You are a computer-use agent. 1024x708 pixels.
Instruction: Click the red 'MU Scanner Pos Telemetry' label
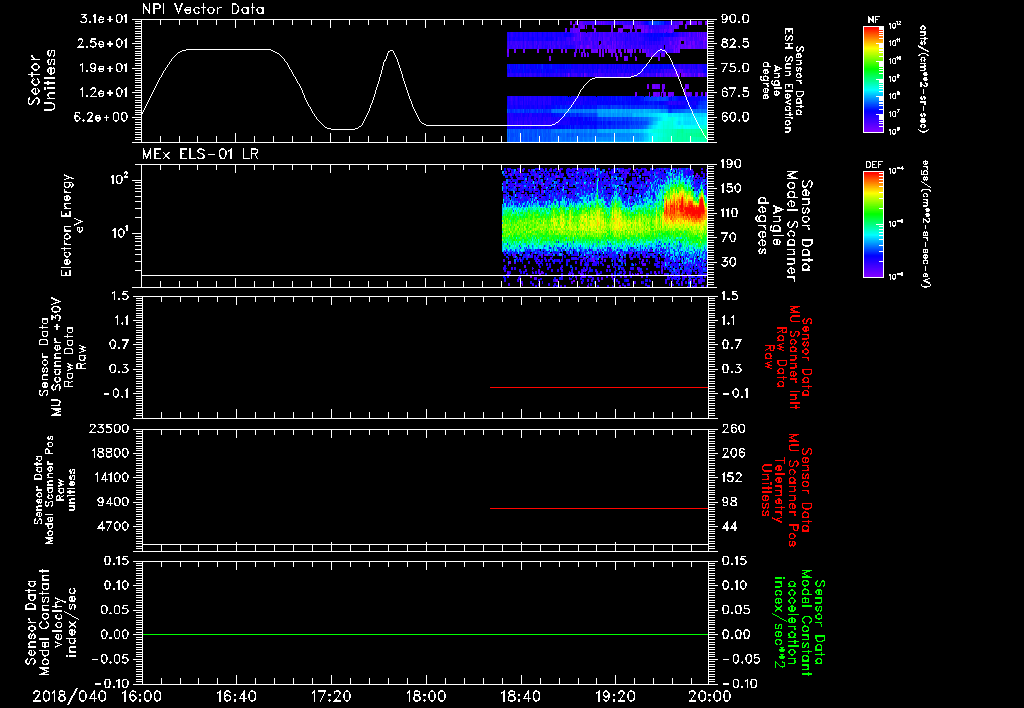[784, 490]
